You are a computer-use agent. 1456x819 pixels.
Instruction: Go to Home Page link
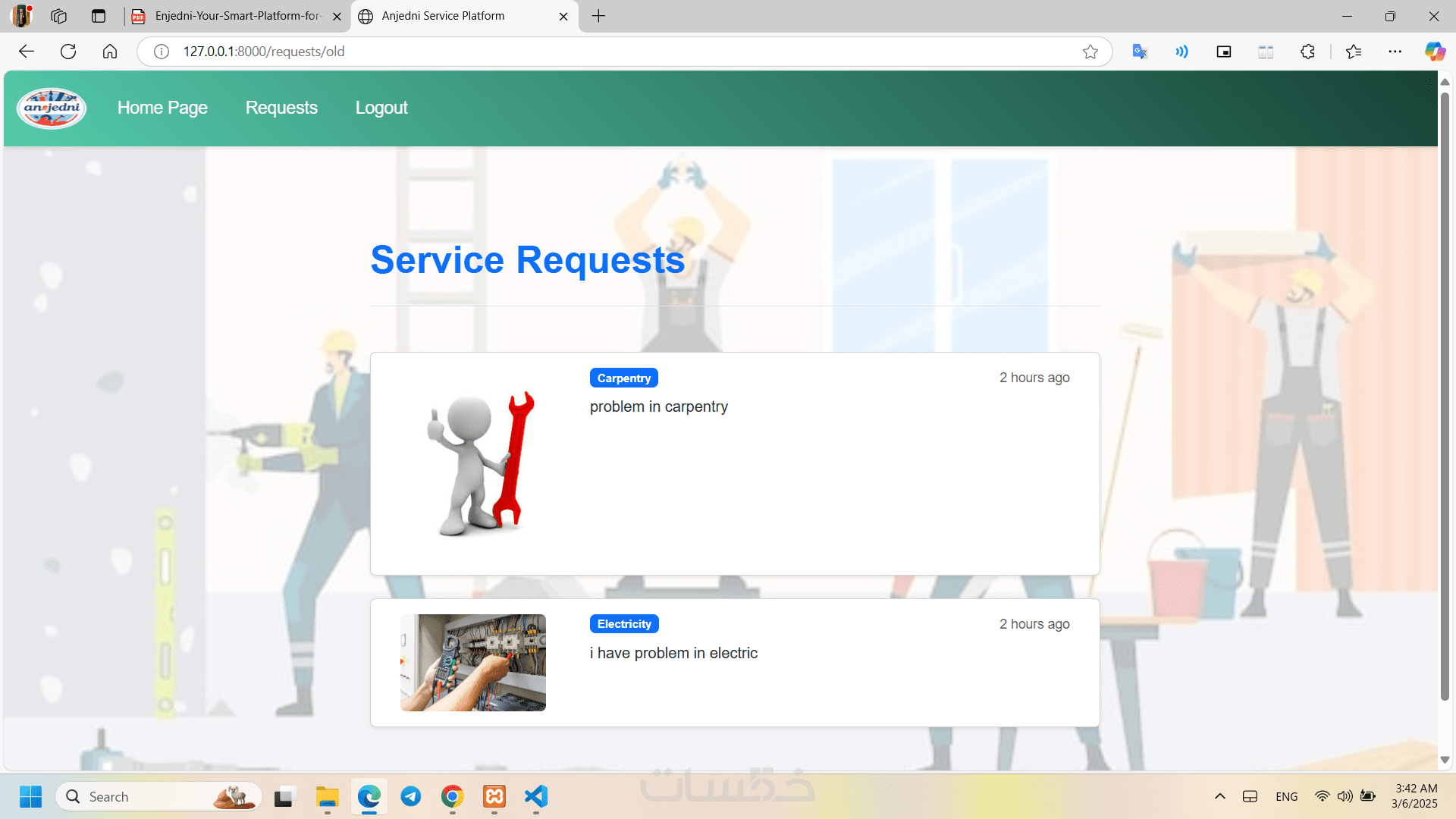tap(162, 108)
